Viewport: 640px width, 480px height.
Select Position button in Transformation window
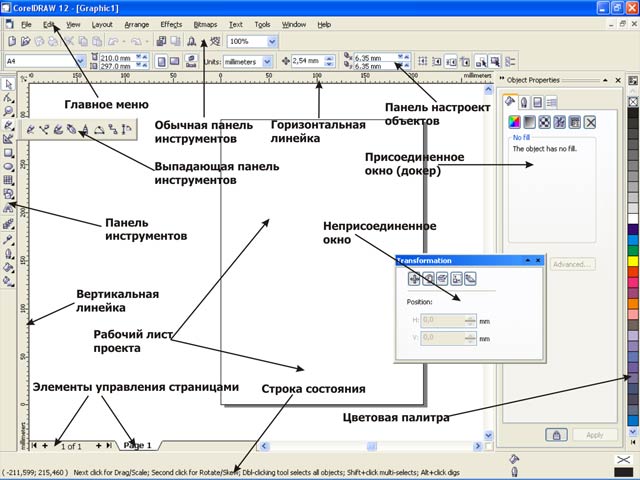click(414, 279)
